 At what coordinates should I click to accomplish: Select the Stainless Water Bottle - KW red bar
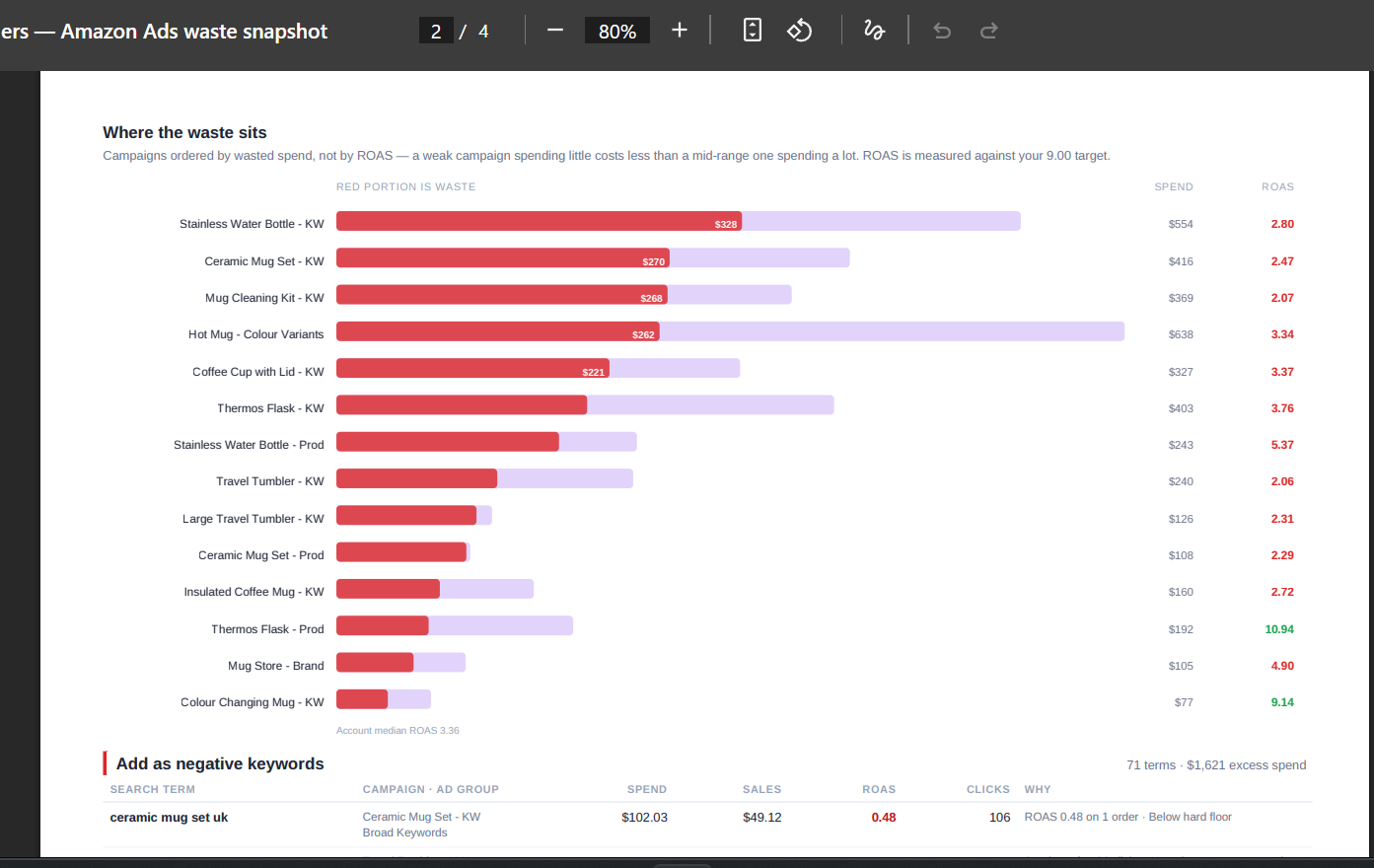pyautogui.click(x=539, y=221)
